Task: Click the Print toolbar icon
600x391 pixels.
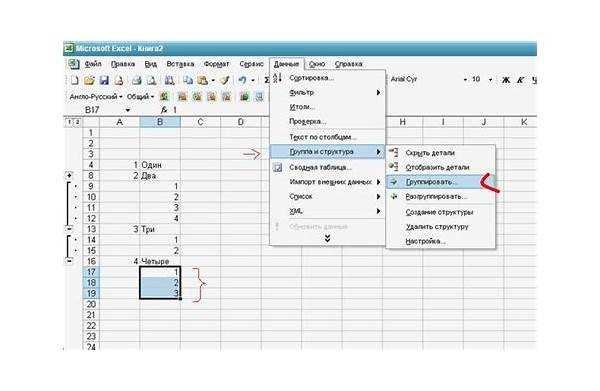Action: pos(137,80)
